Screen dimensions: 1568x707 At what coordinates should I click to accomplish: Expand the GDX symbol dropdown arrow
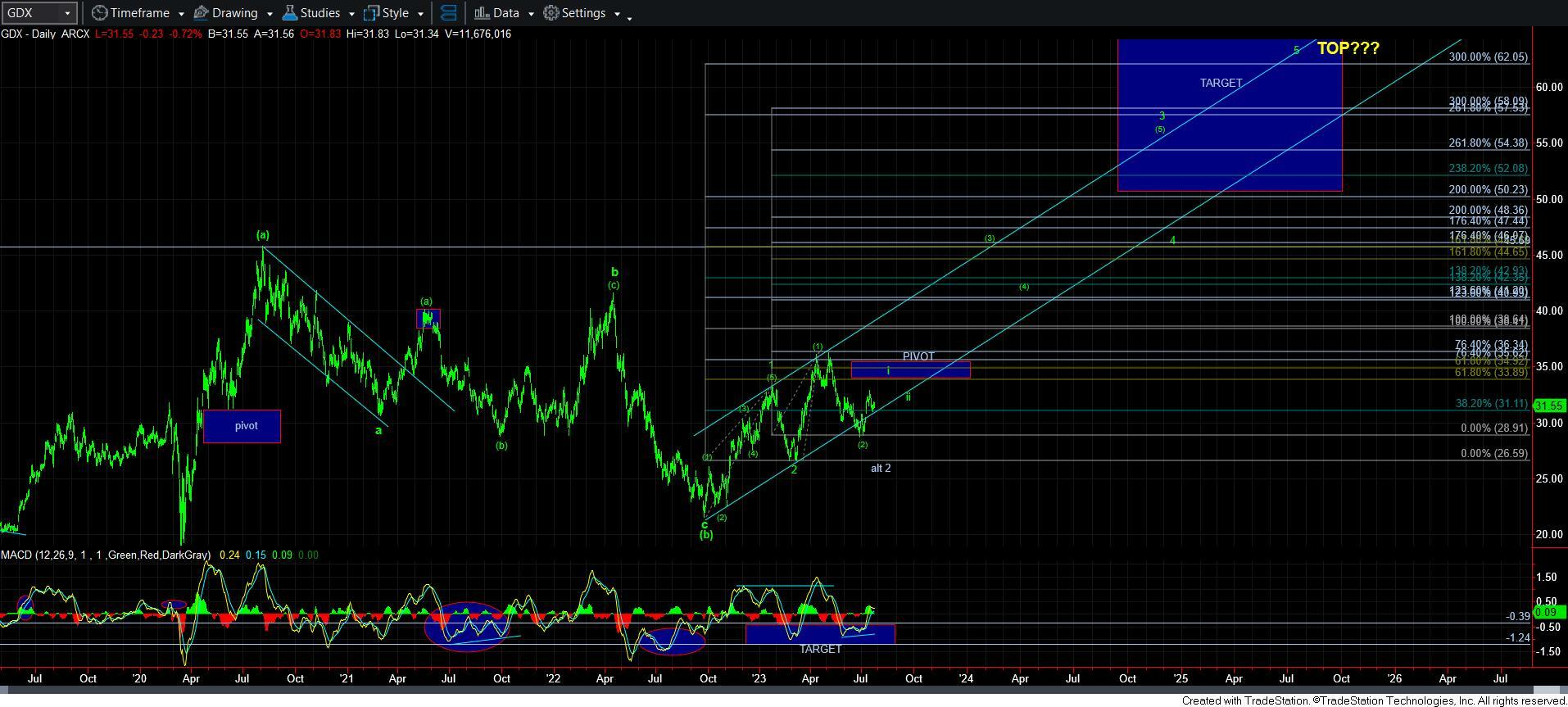pyautogui.click(x=67, y=14)
